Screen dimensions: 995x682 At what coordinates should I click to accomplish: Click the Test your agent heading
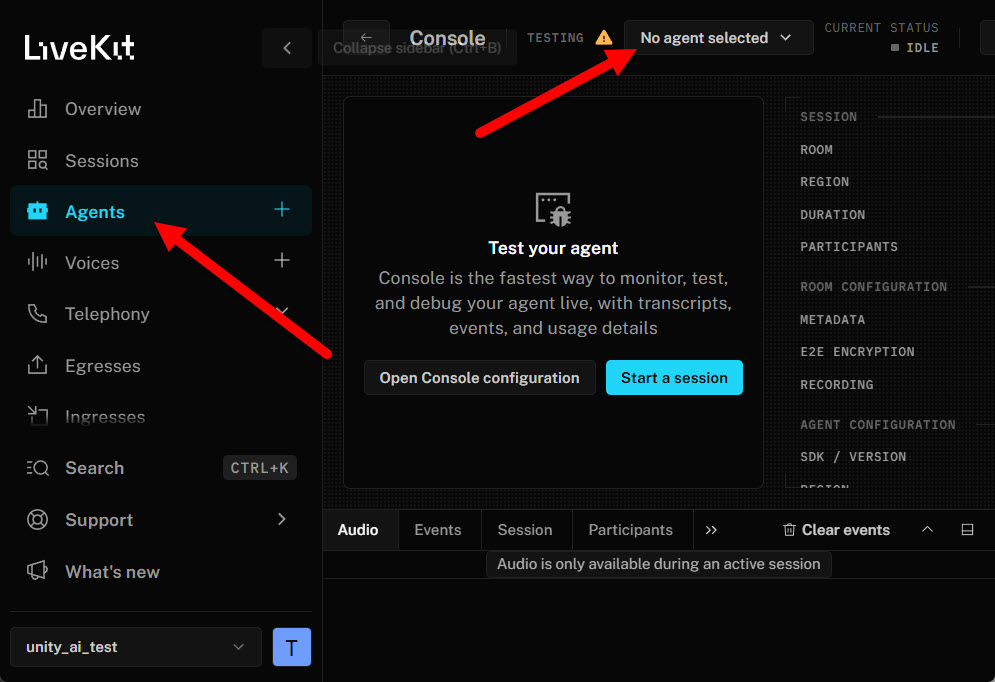pos(553,248)
